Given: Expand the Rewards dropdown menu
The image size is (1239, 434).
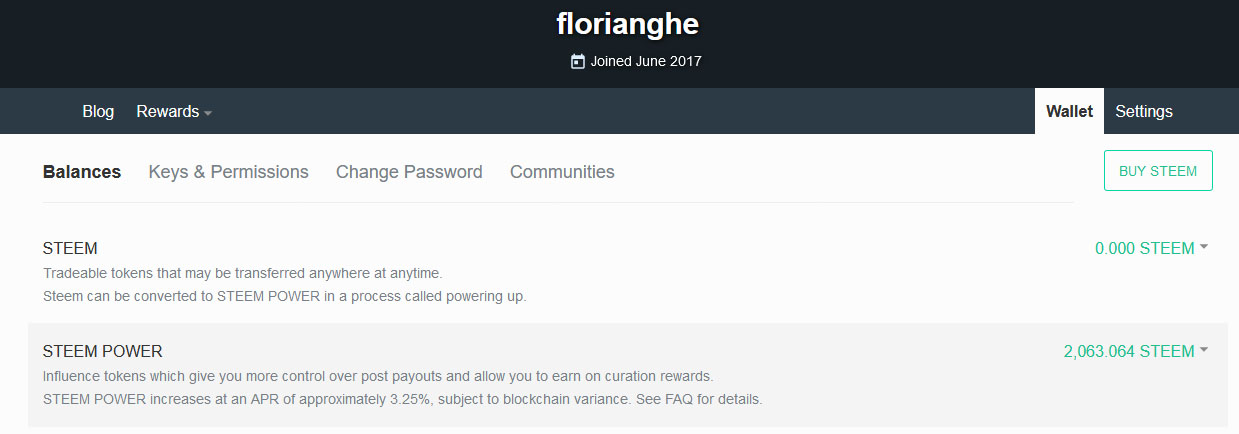Looking at the screenshot, I should click(x=174, y=112).
